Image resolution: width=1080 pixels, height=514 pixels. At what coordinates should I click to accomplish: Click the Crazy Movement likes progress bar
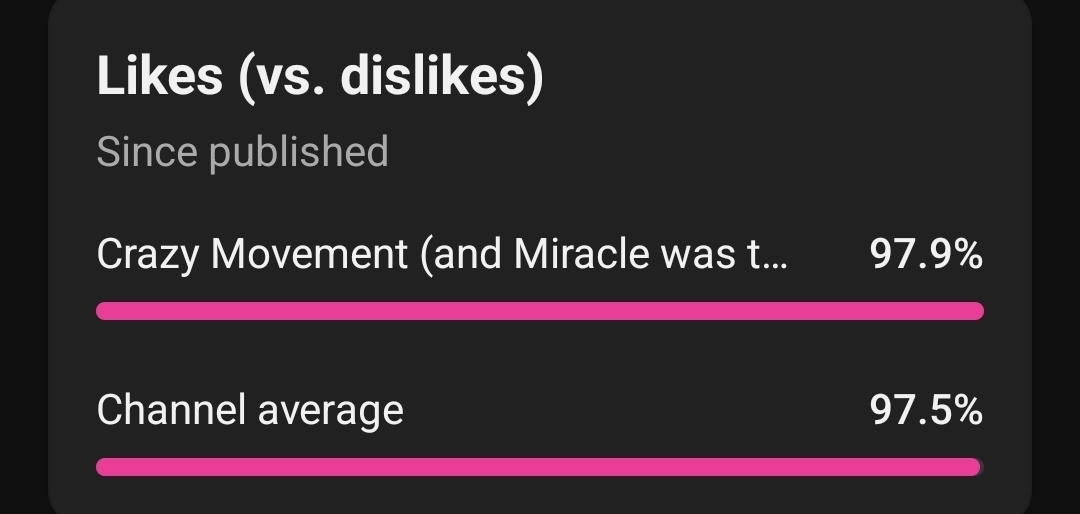(540, 311)
